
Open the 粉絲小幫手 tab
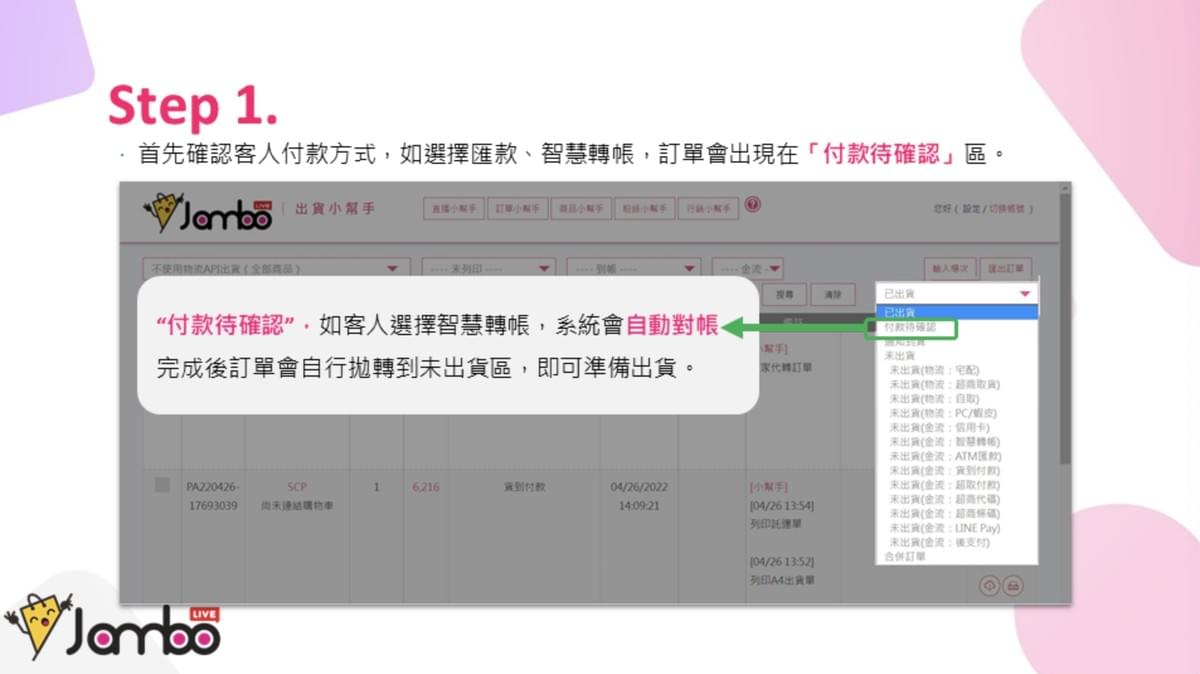pyautogui.click(x=644, y=209)
